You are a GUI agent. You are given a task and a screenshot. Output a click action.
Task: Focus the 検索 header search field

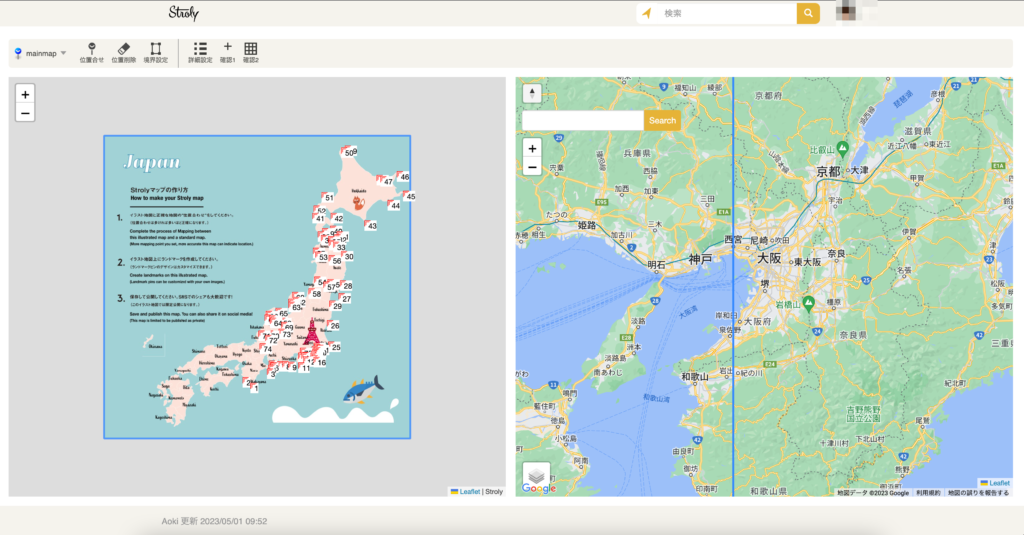[x=727, y=13]
